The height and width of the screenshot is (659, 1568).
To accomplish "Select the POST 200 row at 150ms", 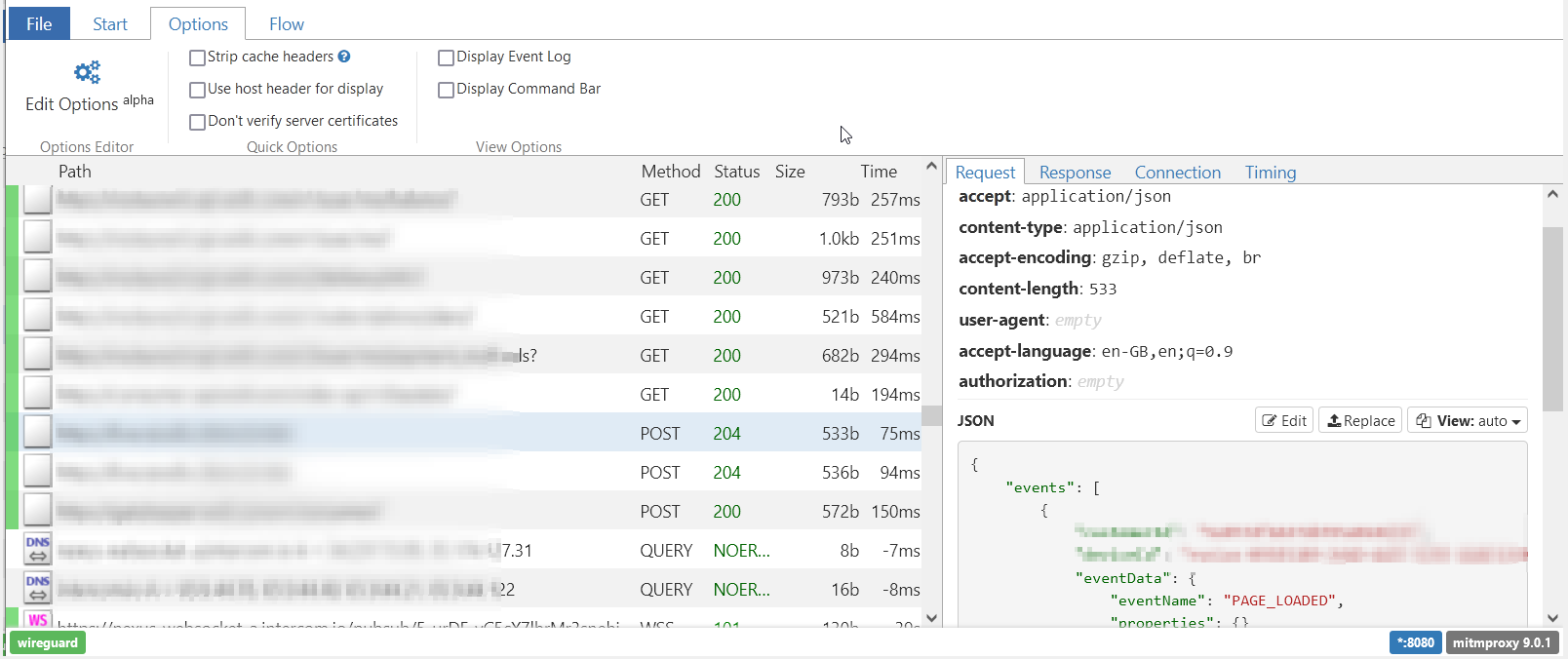I will pos(463,511).
